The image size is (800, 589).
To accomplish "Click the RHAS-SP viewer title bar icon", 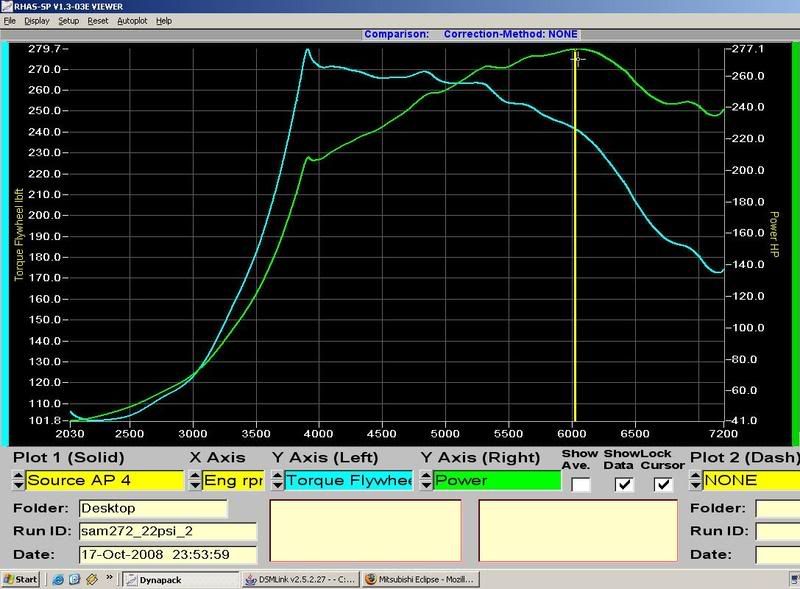I will 7,6.
